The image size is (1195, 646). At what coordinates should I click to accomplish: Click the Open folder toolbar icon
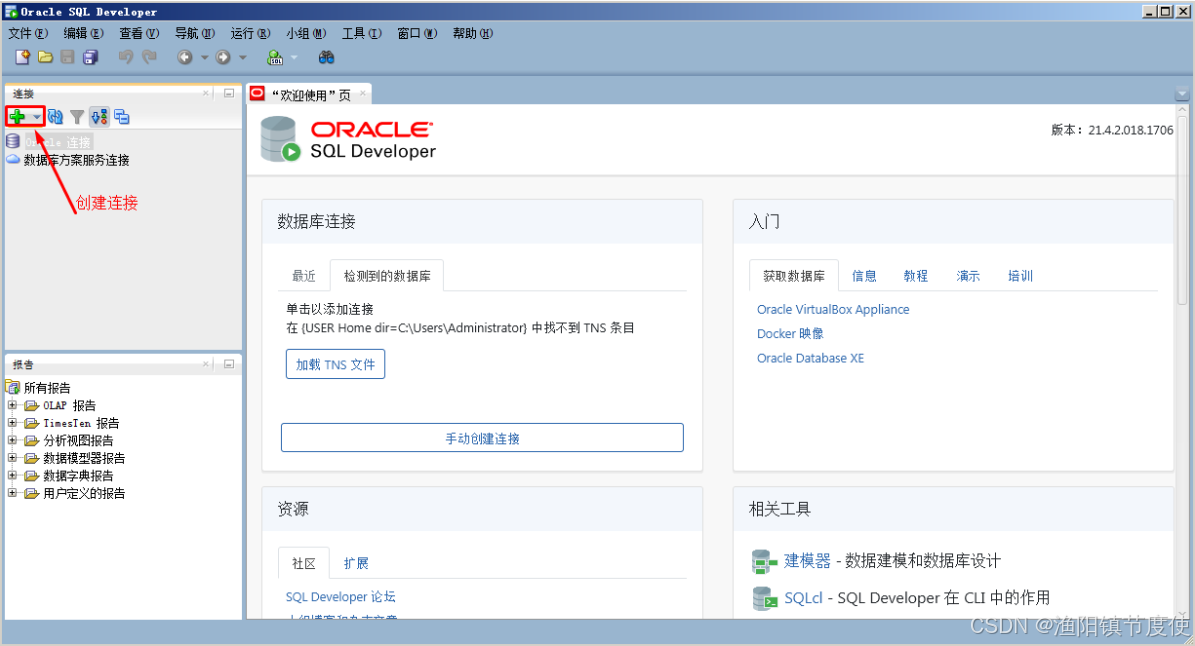tap(45, 57)
